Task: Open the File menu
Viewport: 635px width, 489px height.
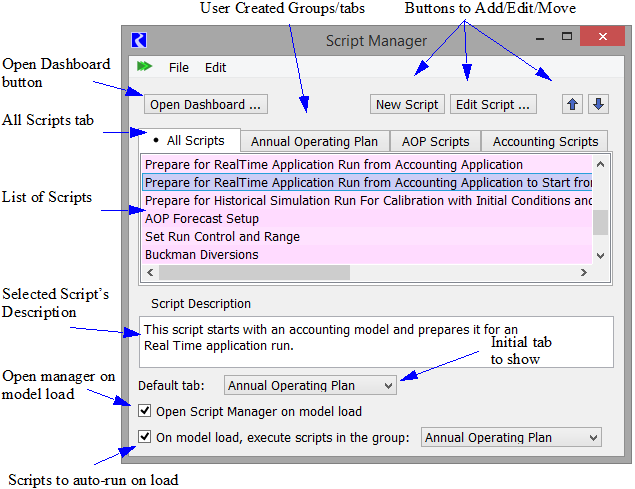Action: (x=178, y=67)
